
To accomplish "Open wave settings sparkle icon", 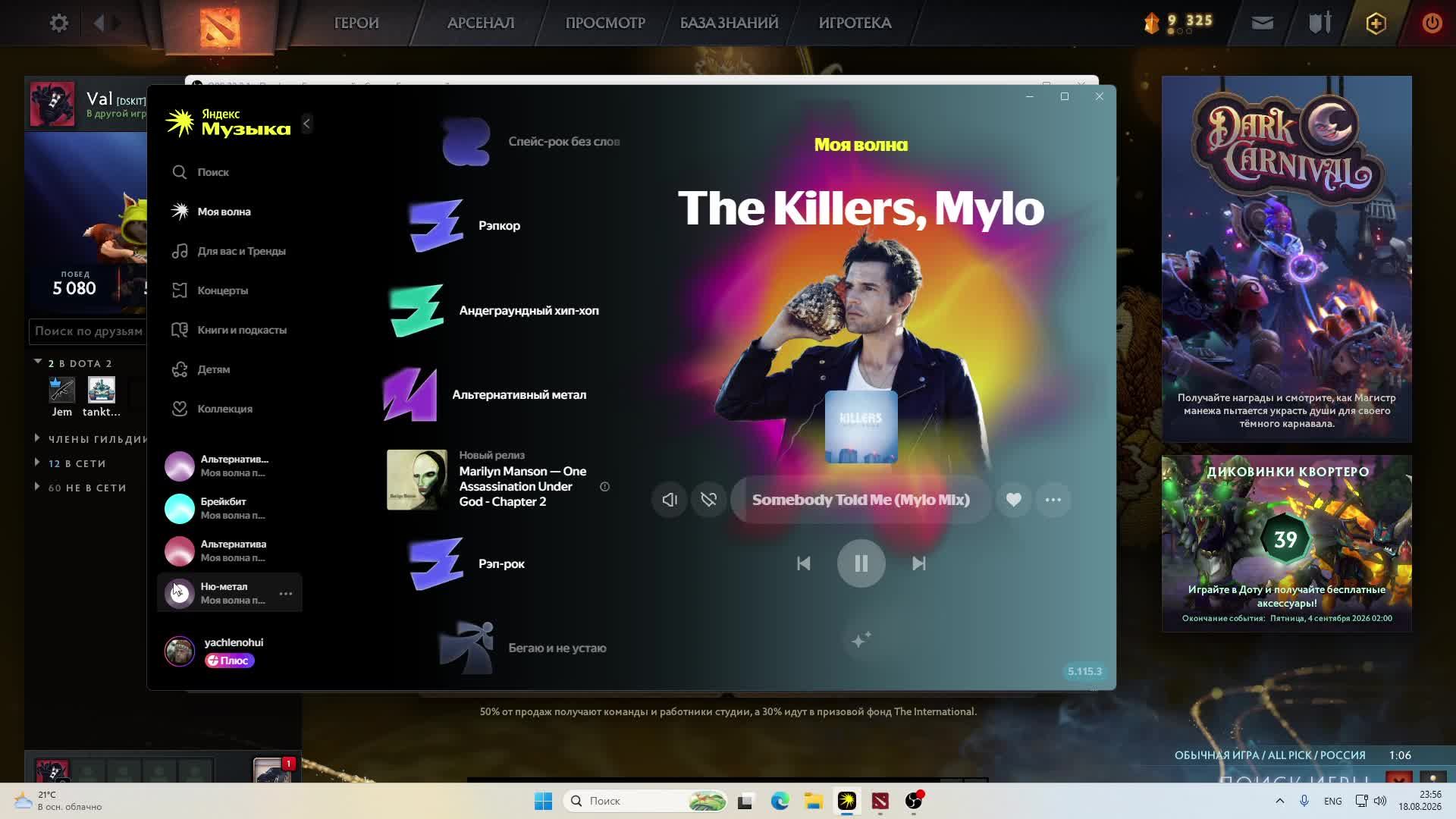I will pyautogui.click(x=861, y=640).
